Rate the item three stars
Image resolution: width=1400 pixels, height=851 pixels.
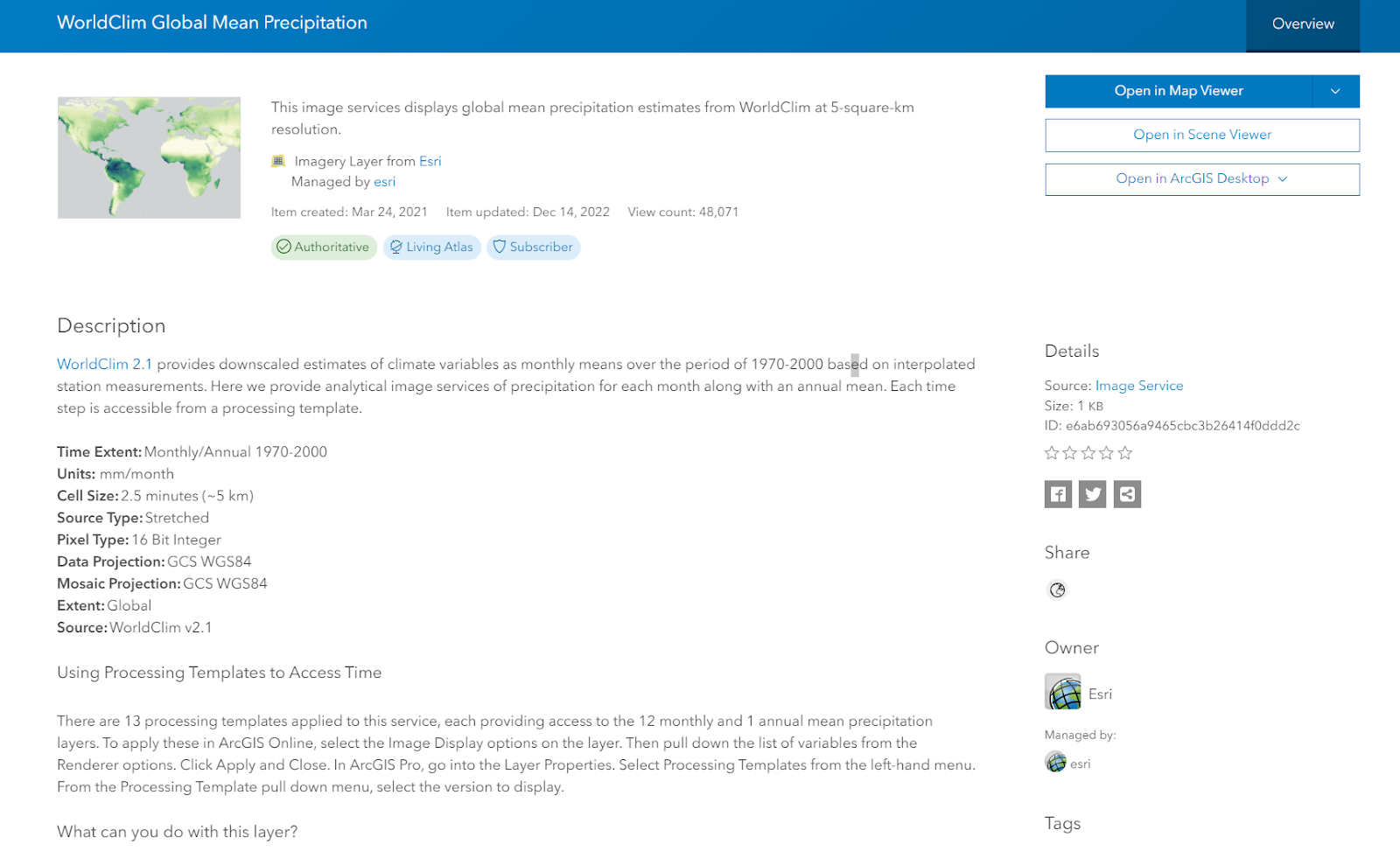[x=1088, y=453]
